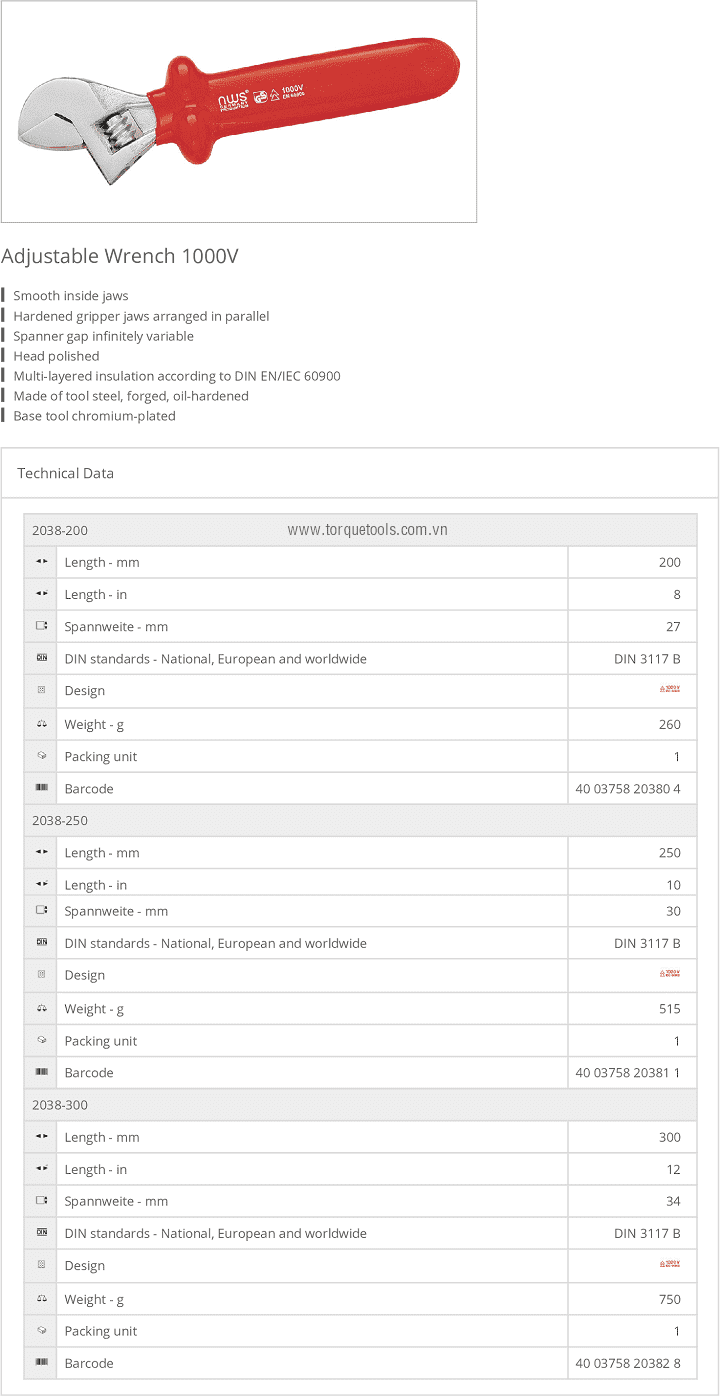The width and height of the screenshot is (720, 1396).
Task: Click the packing unit box icon under 2038-250
Action: pyautogui.click(x=41, y=1041)
